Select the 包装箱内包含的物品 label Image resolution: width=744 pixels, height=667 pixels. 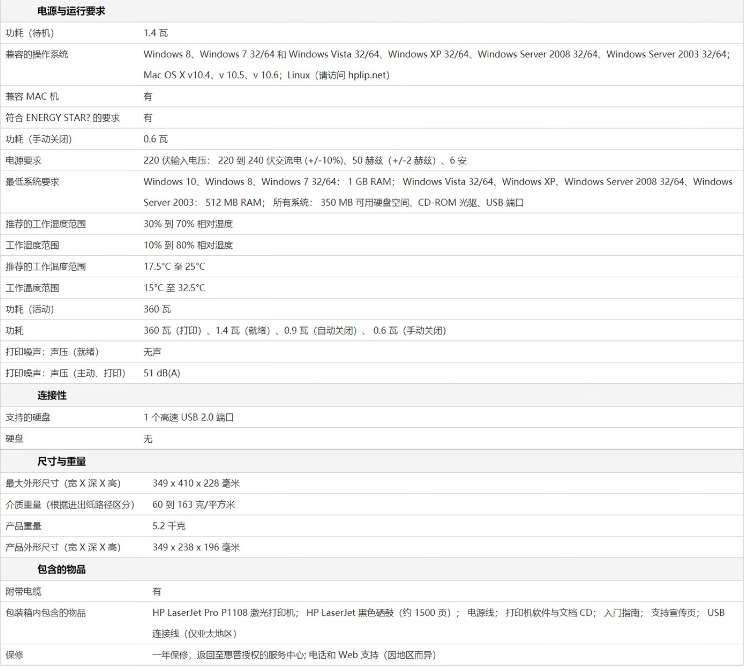point(46,613)
